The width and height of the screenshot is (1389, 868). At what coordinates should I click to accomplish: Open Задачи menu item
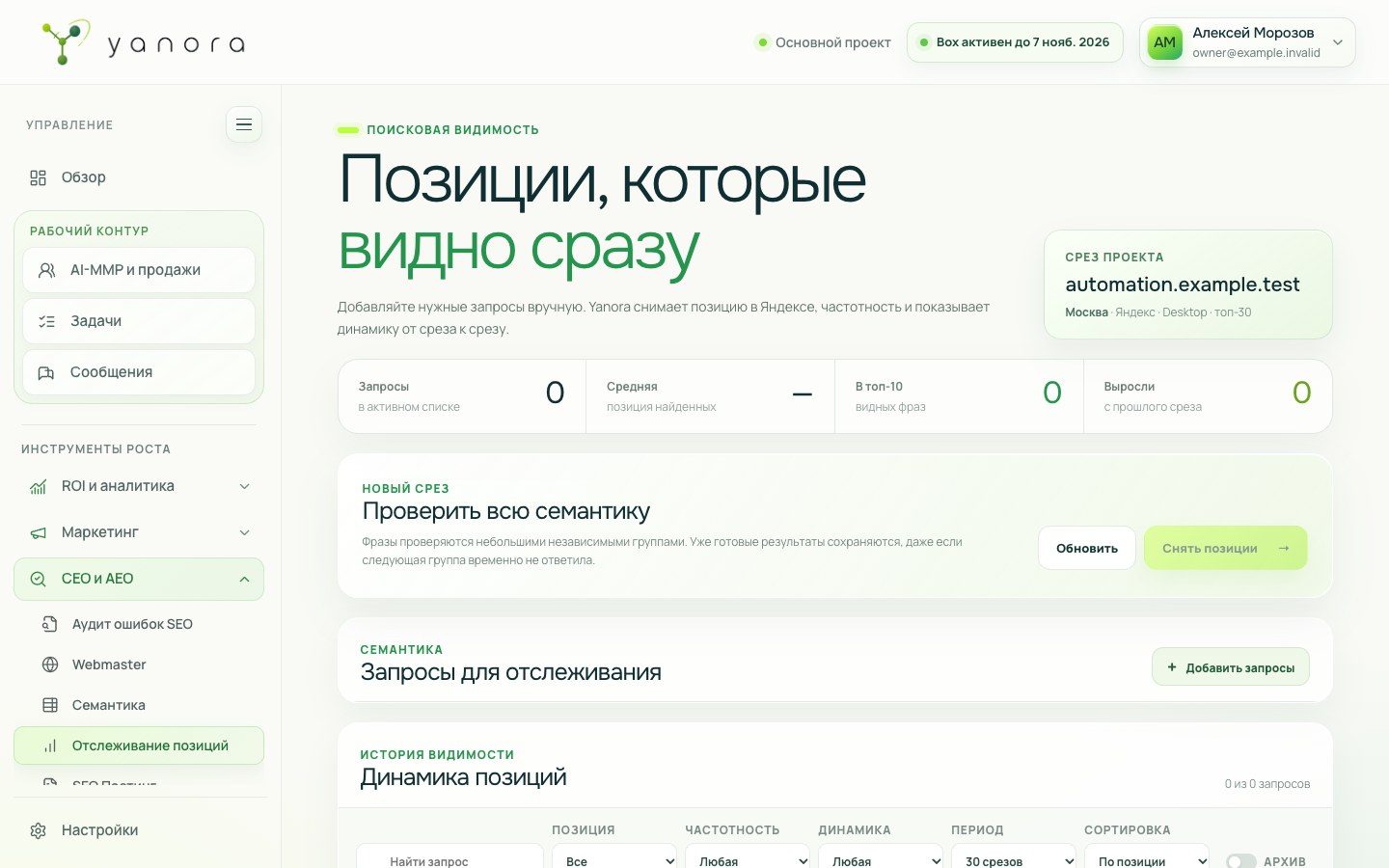point(139,321)
